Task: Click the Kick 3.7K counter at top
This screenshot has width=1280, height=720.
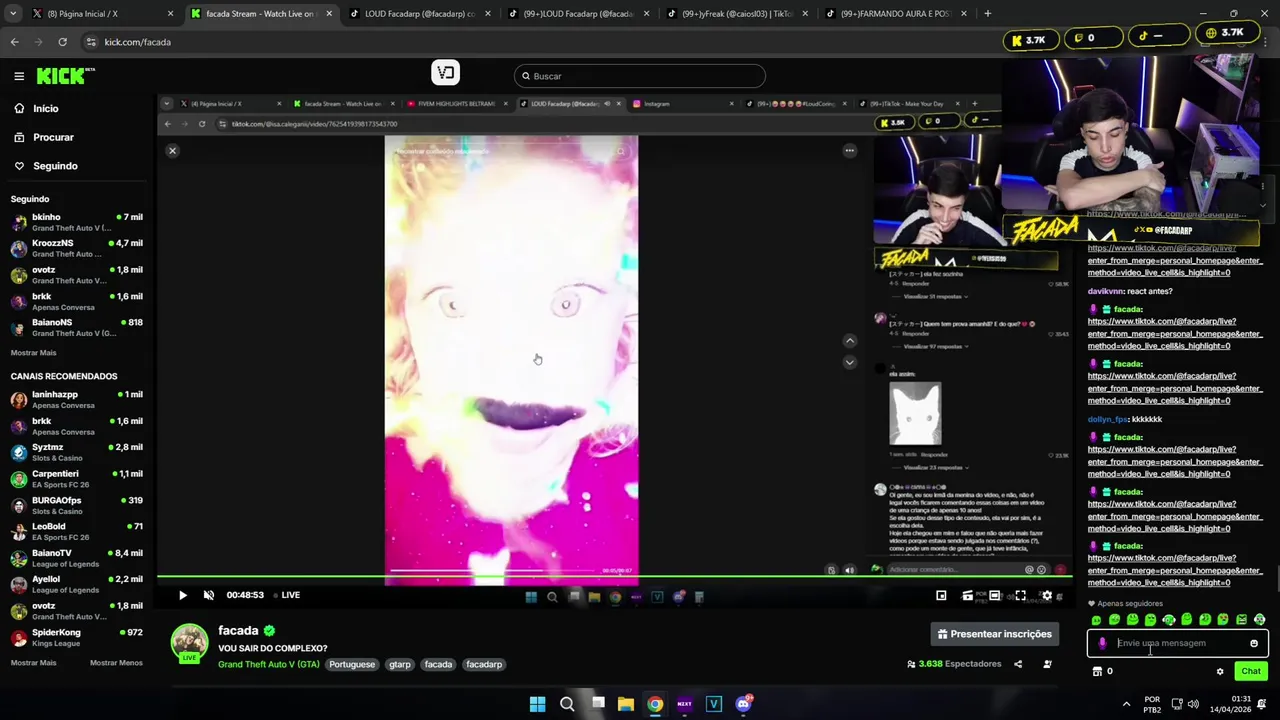Action: 1029,39
